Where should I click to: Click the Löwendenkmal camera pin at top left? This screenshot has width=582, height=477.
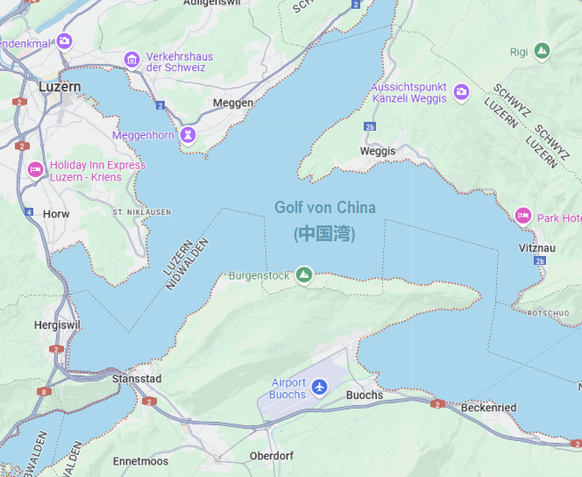click(x=64, y=41)
